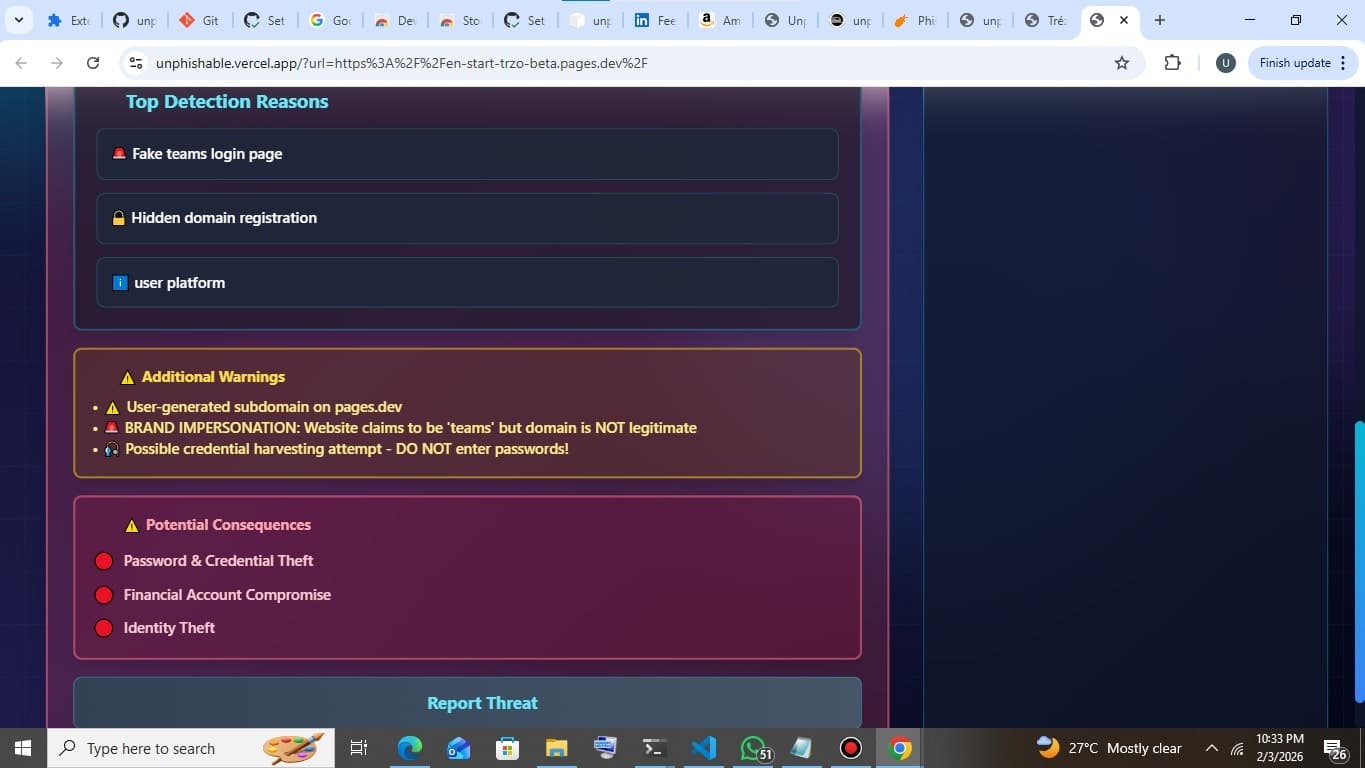Click the padlock icon next to 'Hidden domain registration'
The height and width of the screenshot is (768, 1365).
[118, 217]
